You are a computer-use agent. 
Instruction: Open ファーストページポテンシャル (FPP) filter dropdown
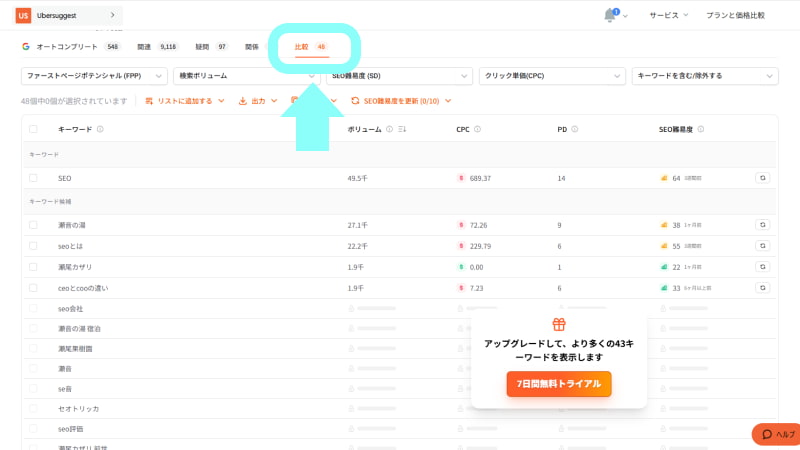pos(94,76)
